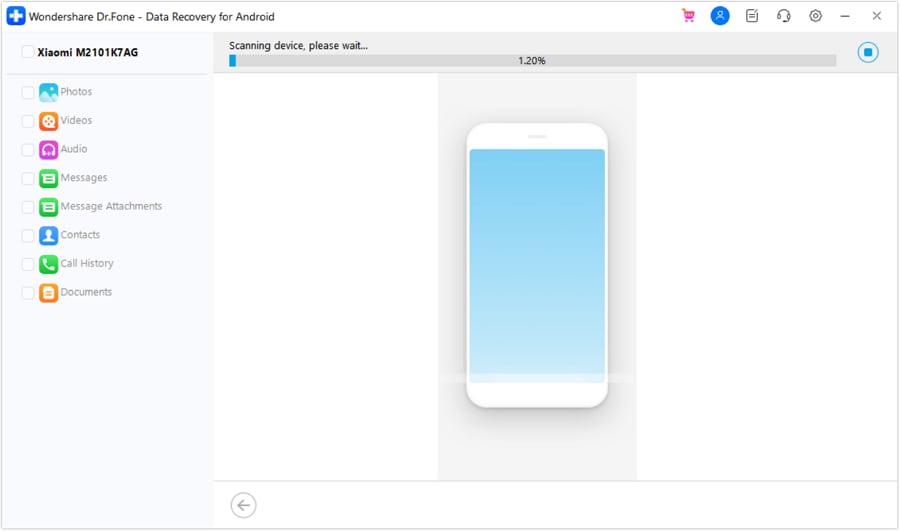Click the Photos category icon
The width and height of the screenshot is (900, 531).
(49, 92)
